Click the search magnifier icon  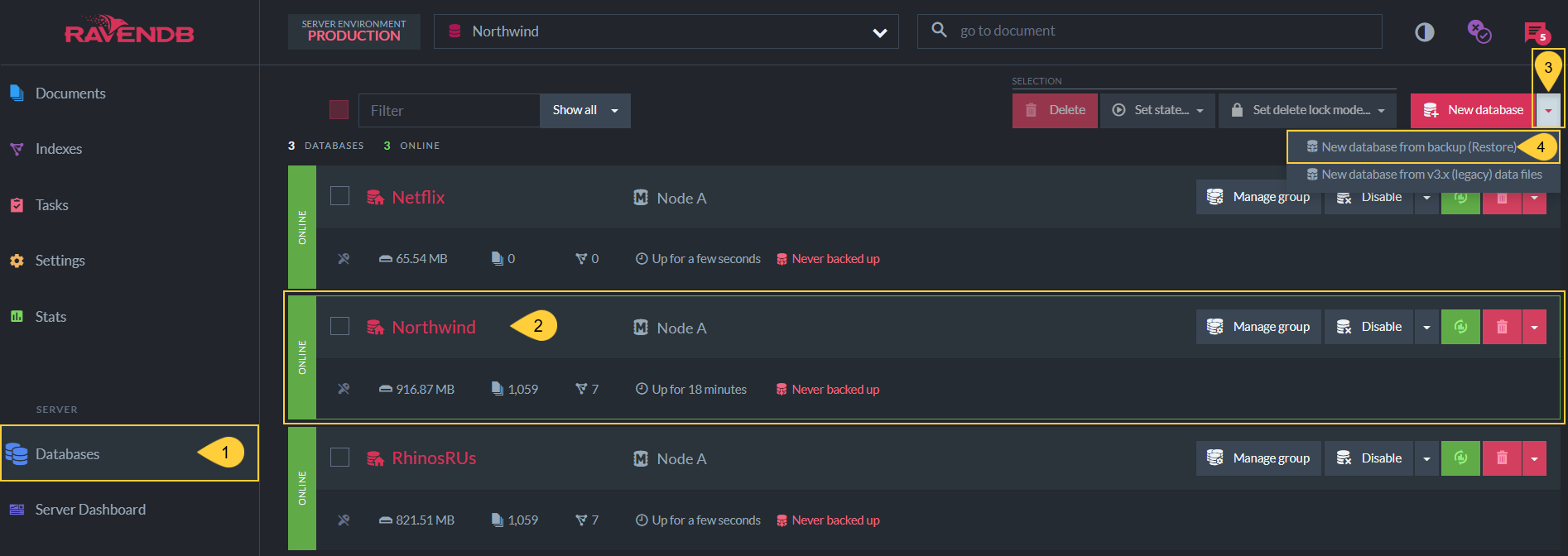tap(939, 31)
